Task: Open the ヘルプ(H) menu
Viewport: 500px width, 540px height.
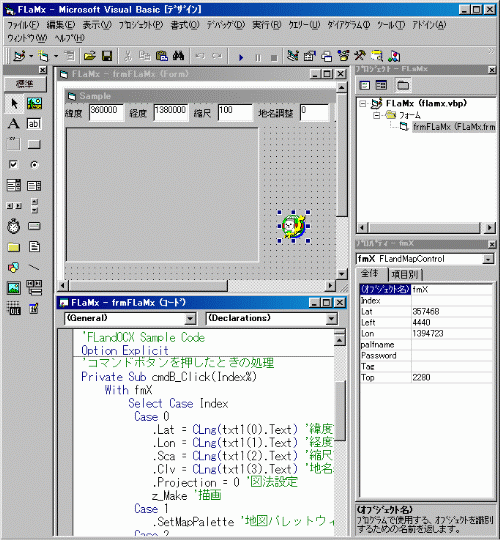Action: coord(70,38)
